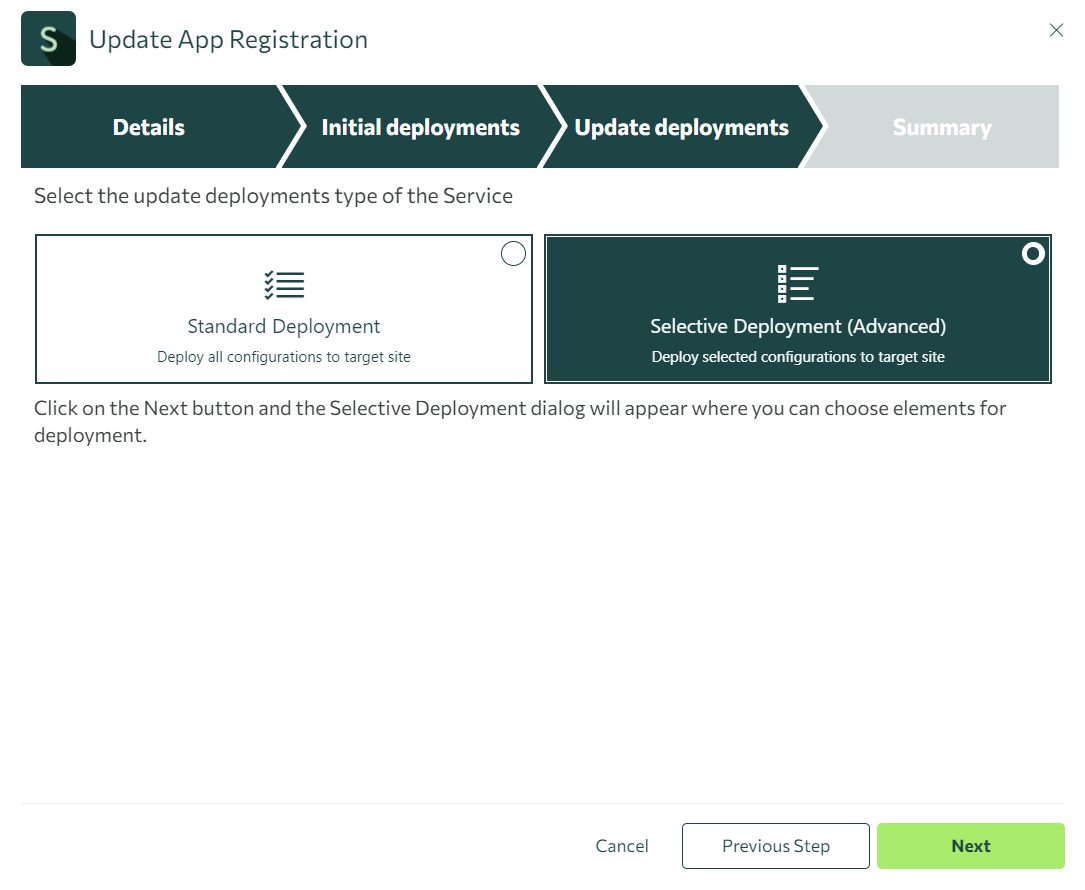The width and height of the screenshot is (1085, 890).
Task: Switch to the Details step
Action: (148, 127)
